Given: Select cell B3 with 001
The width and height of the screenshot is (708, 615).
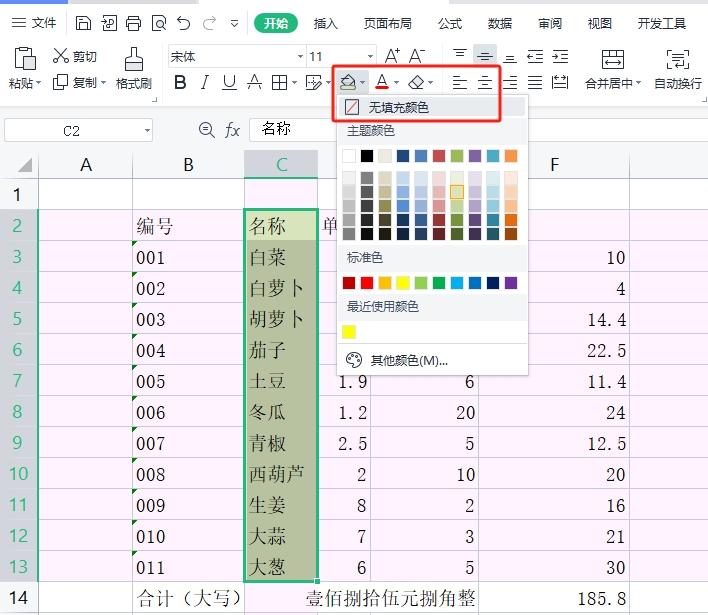Looking at the screenshot, I should [188, 256].
